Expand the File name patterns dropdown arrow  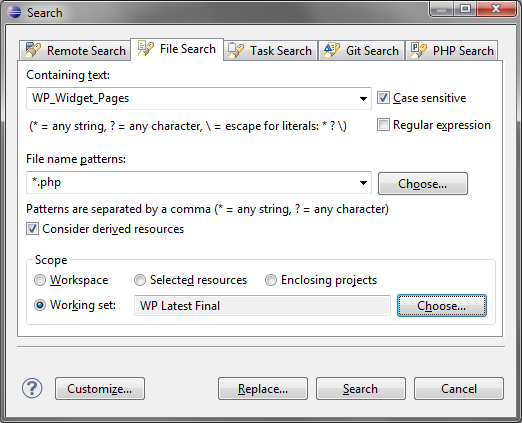click(x=363, y=183)
